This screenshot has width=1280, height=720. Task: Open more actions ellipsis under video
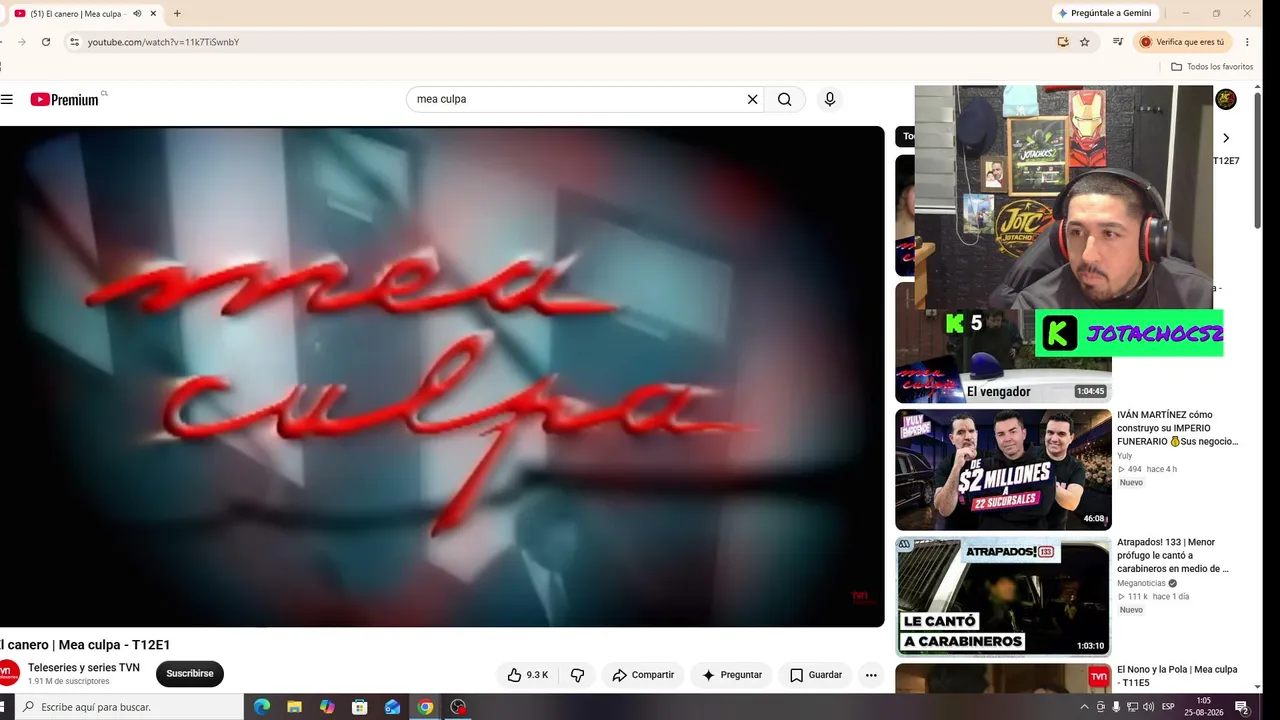coord(871,675)
